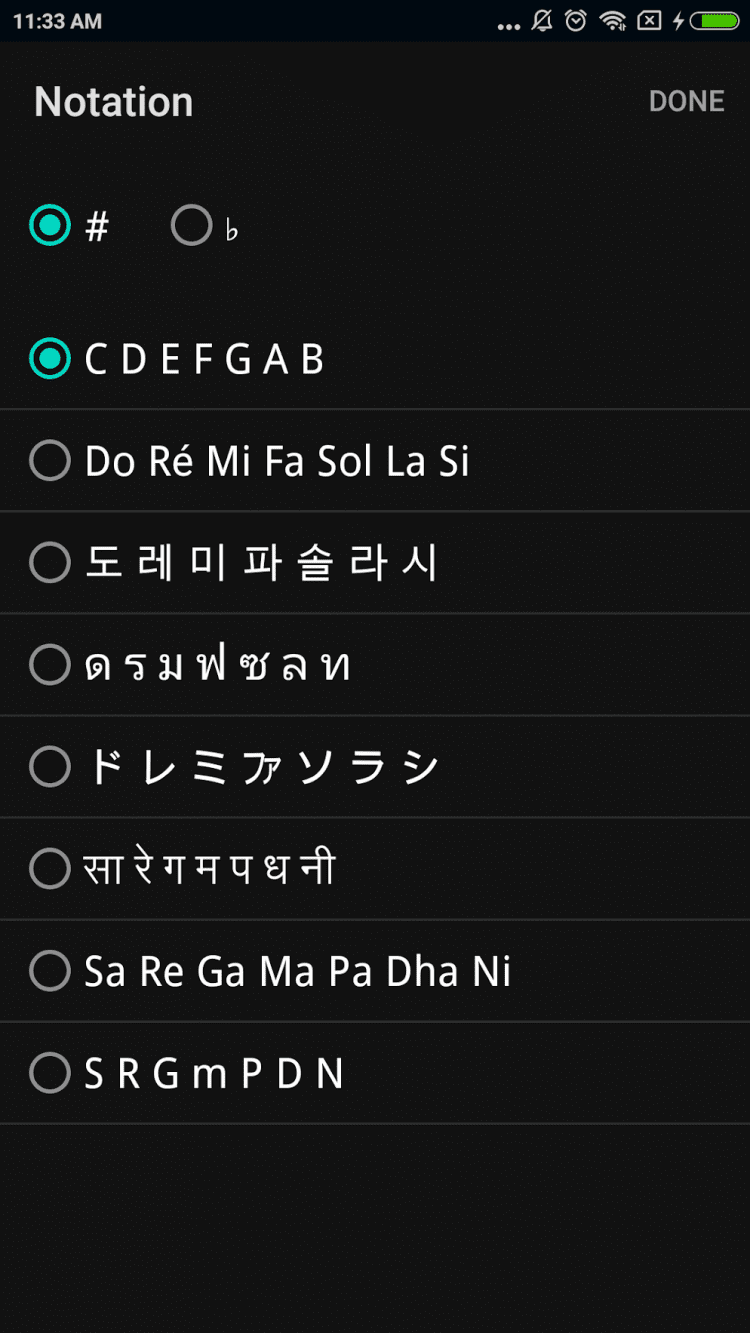
Task: Tap the muted notifications bell icon
Action: coord(542,21)
